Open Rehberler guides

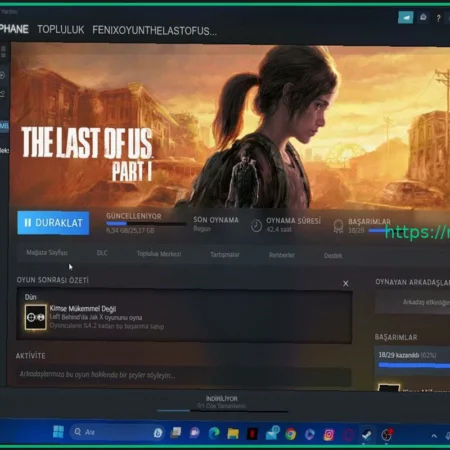click(282, 255)
